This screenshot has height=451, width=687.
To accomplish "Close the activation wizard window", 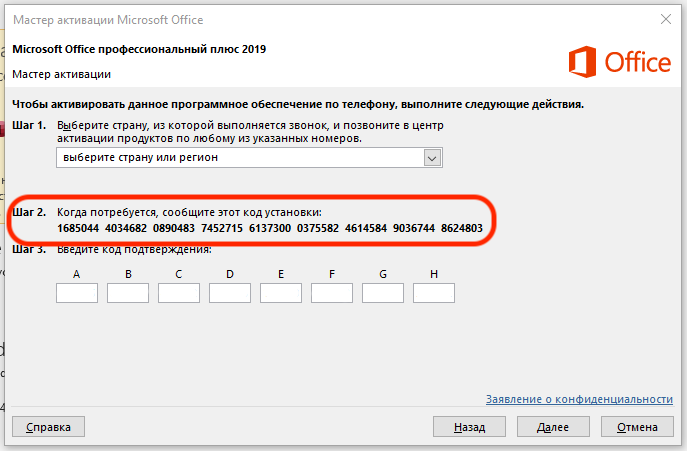I will (664, 17).
